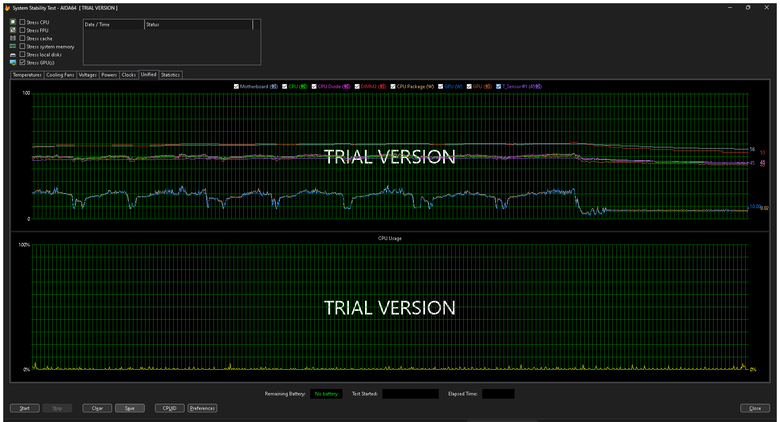The width and height of the screenshot is (780, 422).
Task: Open the CPUID panel button
Action: click(170, 408)
